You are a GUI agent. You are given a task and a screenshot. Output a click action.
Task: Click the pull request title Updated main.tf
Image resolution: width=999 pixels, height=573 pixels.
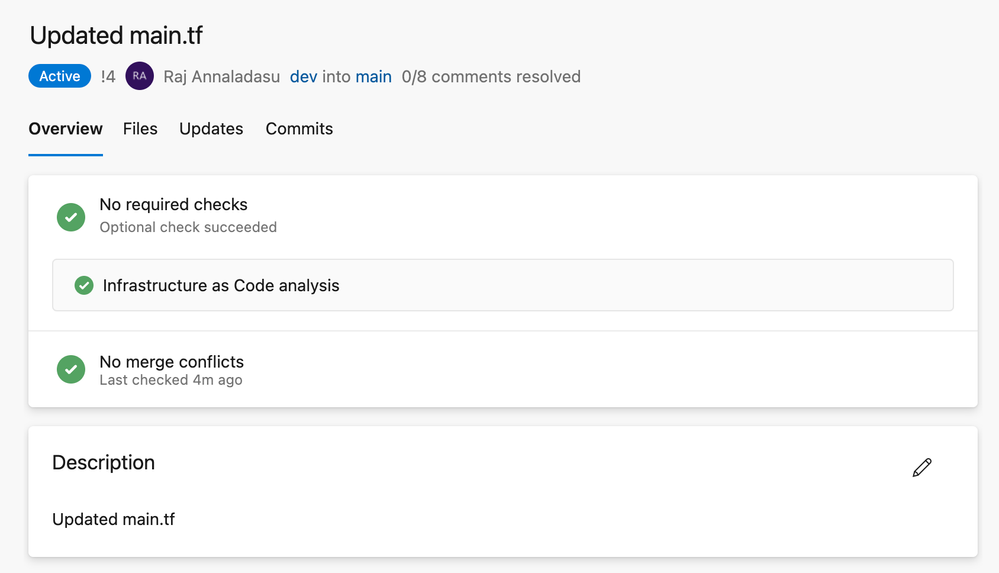pyautogui.click(x=116, y=36)
